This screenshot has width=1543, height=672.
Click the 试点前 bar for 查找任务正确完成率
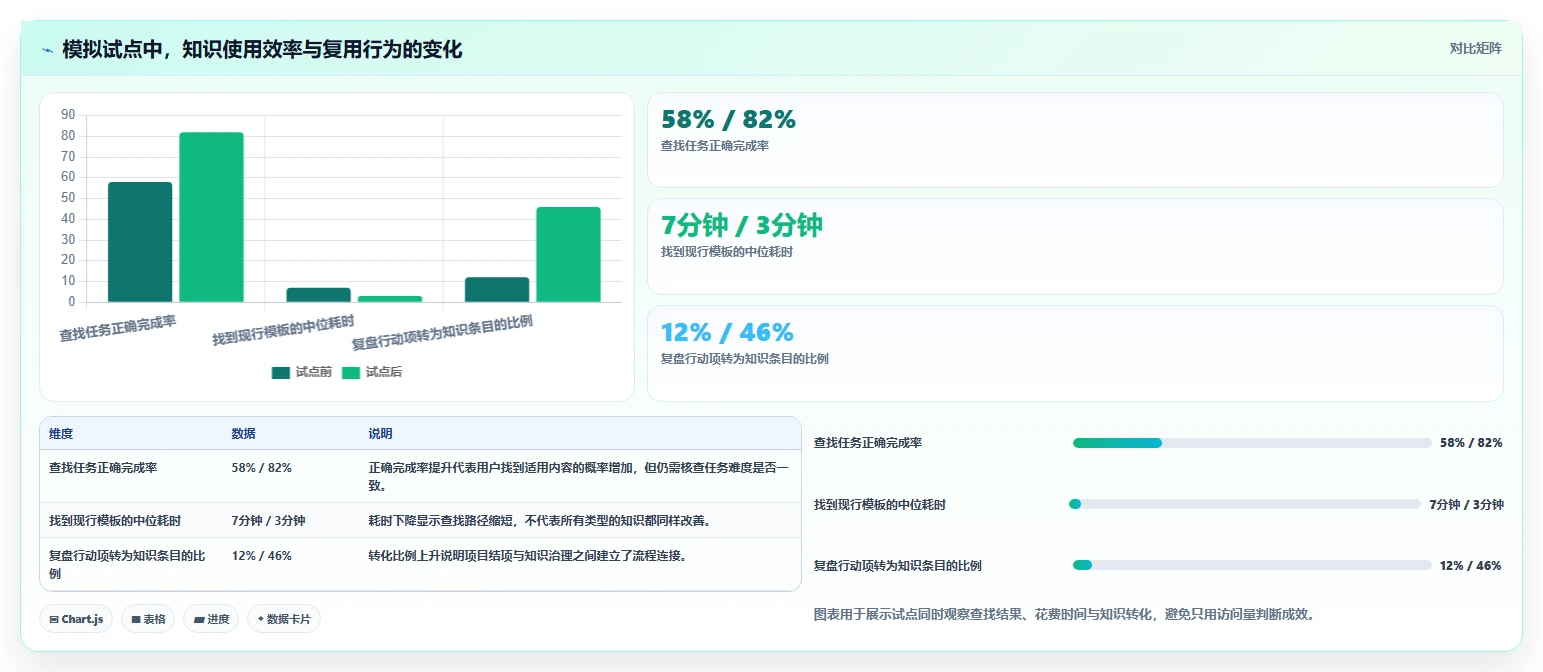[140, 242]
